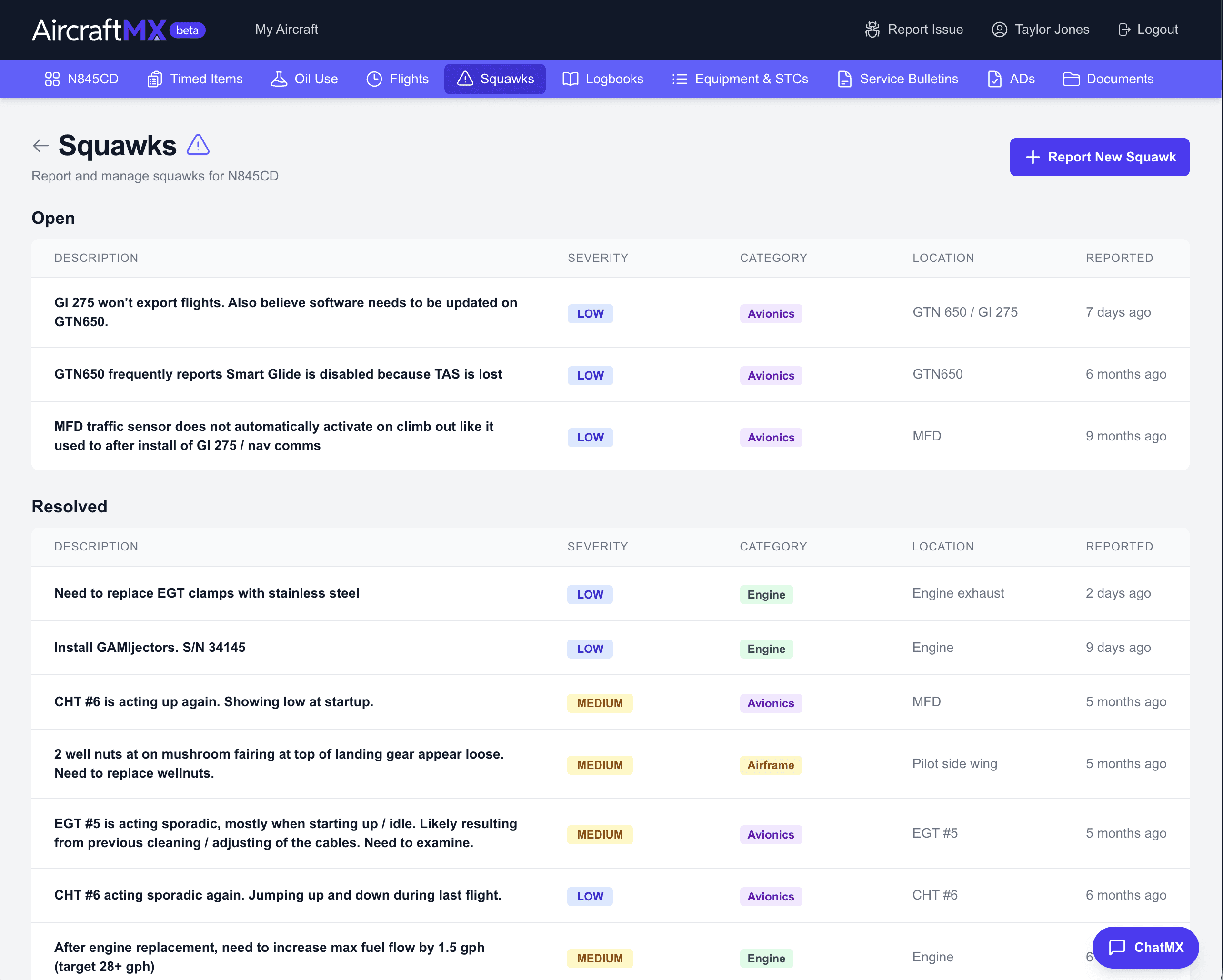Click the Logout icon
Viewport: 1223px width, 980px height.
(x=1124, y=29)
